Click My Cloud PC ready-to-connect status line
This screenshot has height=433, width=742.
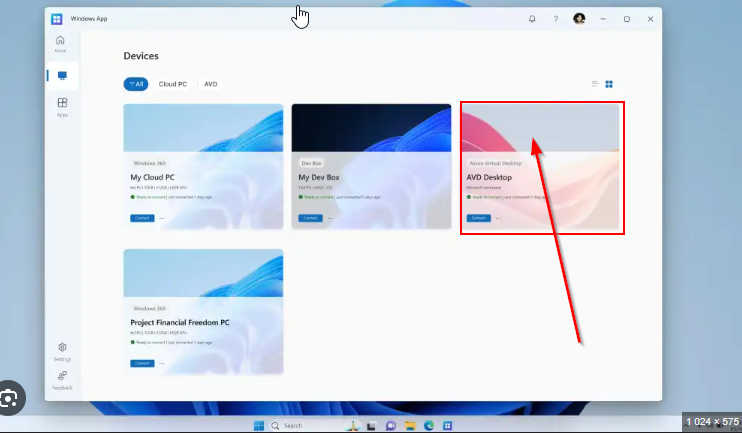coord(171,197)
